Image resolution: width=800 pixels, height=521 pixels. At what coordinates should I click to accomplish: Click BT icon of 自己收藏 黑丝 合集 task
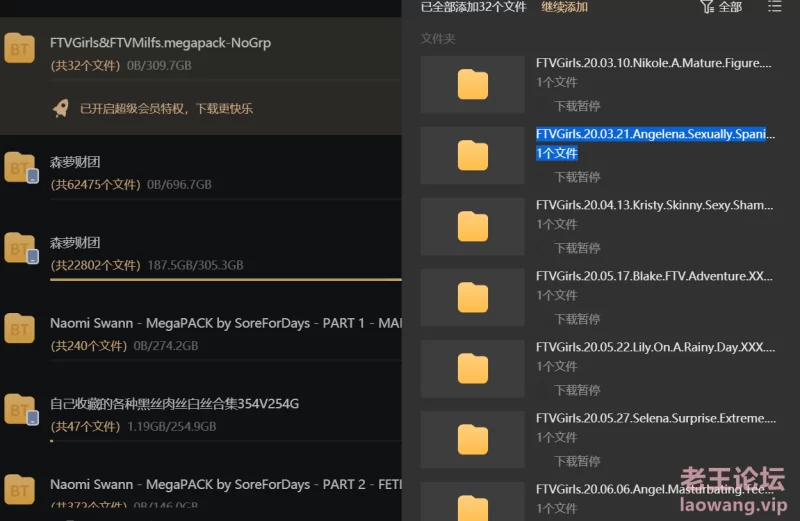[x=20, y=409]
